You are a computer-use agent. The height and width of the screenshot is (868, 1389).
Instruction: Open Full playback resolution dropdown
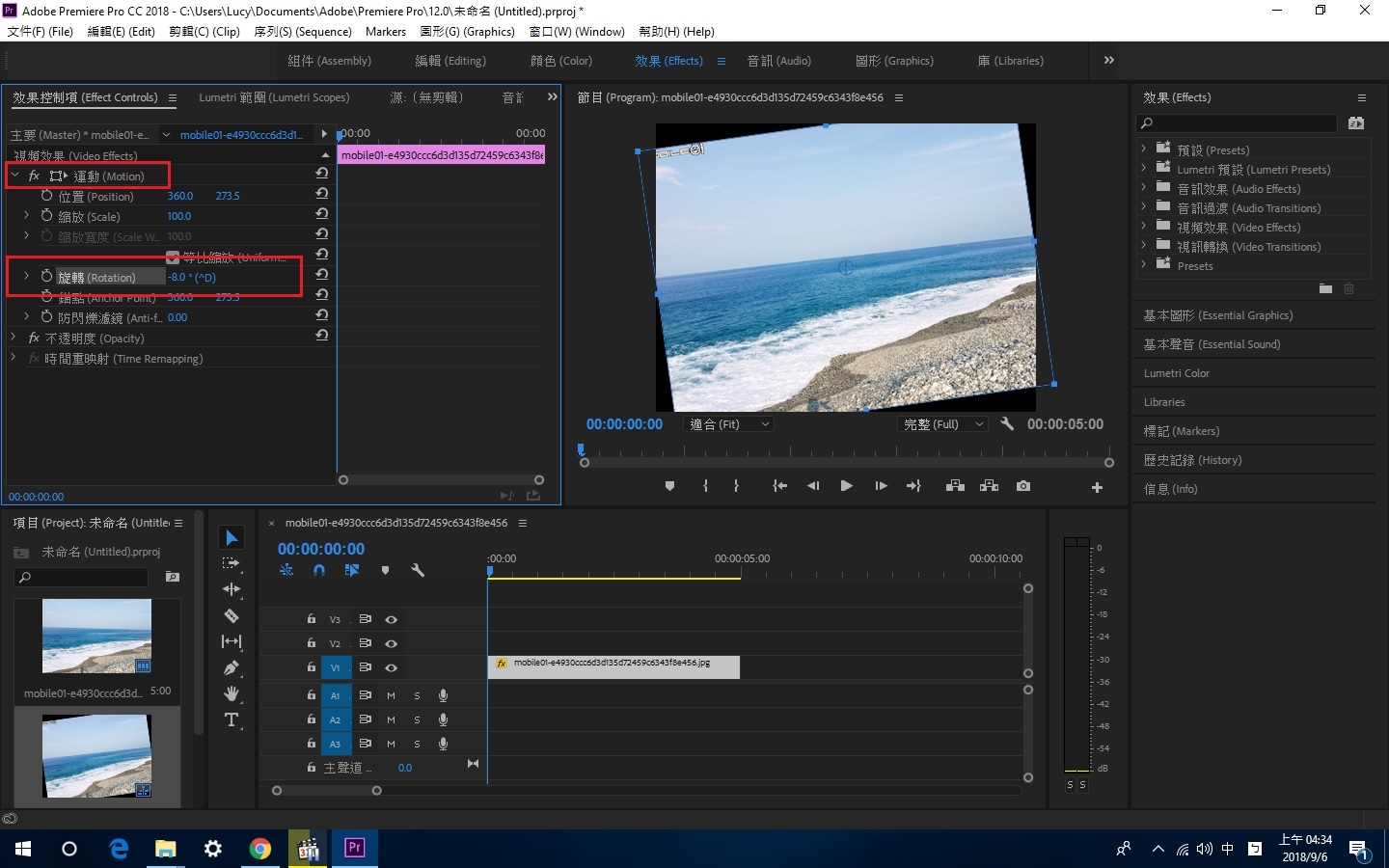click(944, 424)
